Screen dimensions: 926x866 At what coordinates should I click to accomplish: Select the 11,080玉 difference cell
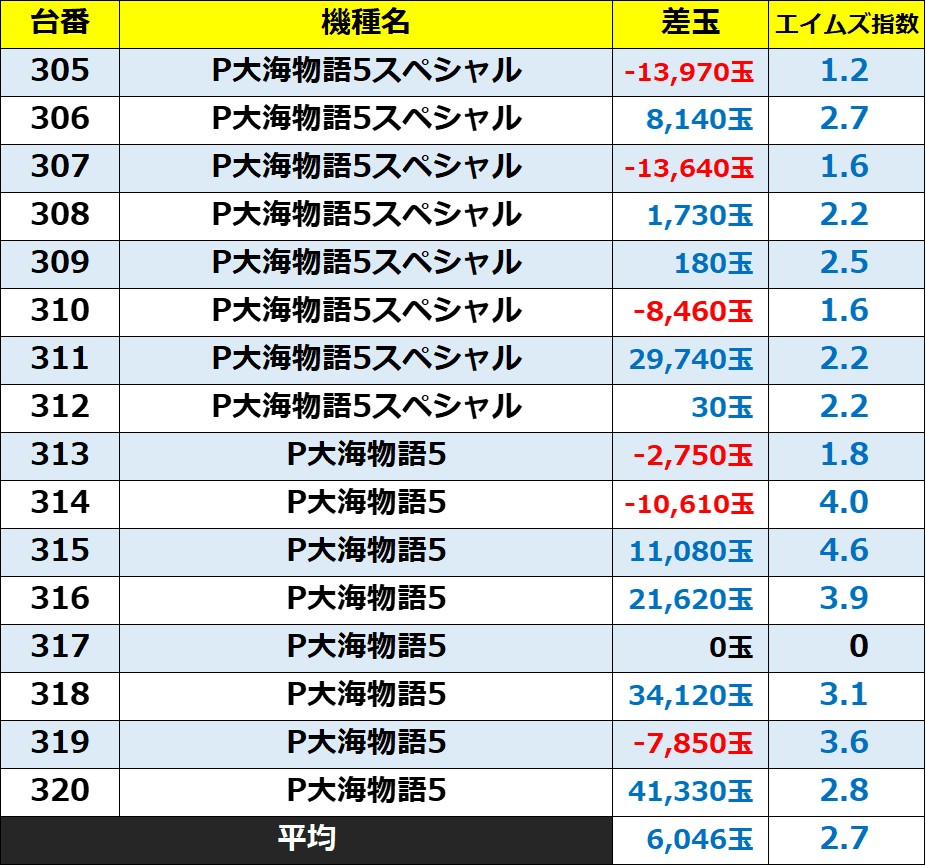click(691, 552)
